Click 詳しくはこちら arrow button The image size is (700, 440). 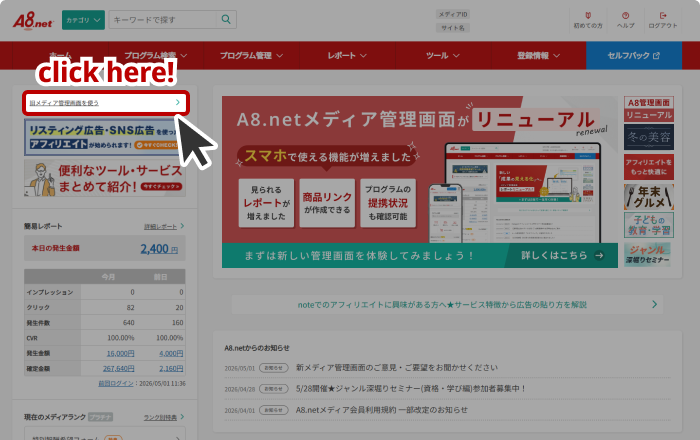click(562, 255)
